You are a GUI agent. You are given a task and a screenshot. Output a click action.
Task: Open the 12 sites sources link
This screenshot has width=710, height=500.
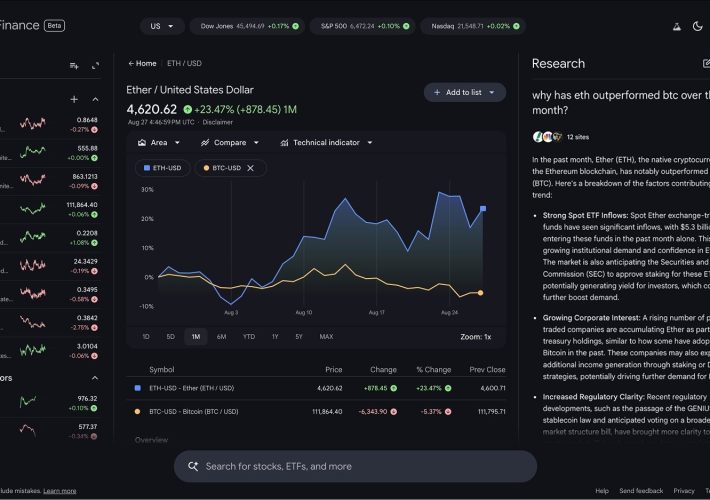point(578,137)
